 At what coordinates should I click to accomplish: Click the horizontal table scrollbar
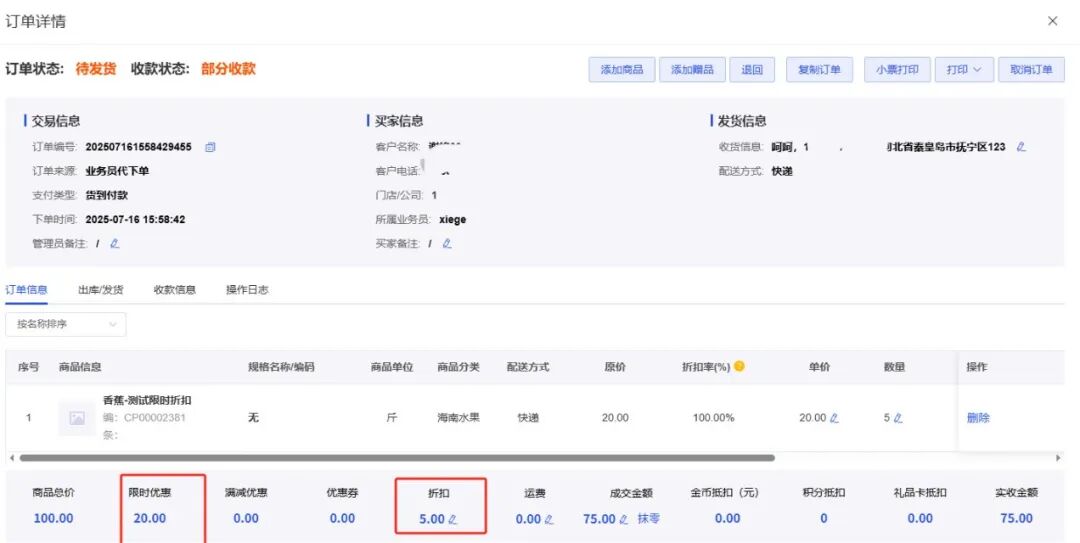point(397,458)
